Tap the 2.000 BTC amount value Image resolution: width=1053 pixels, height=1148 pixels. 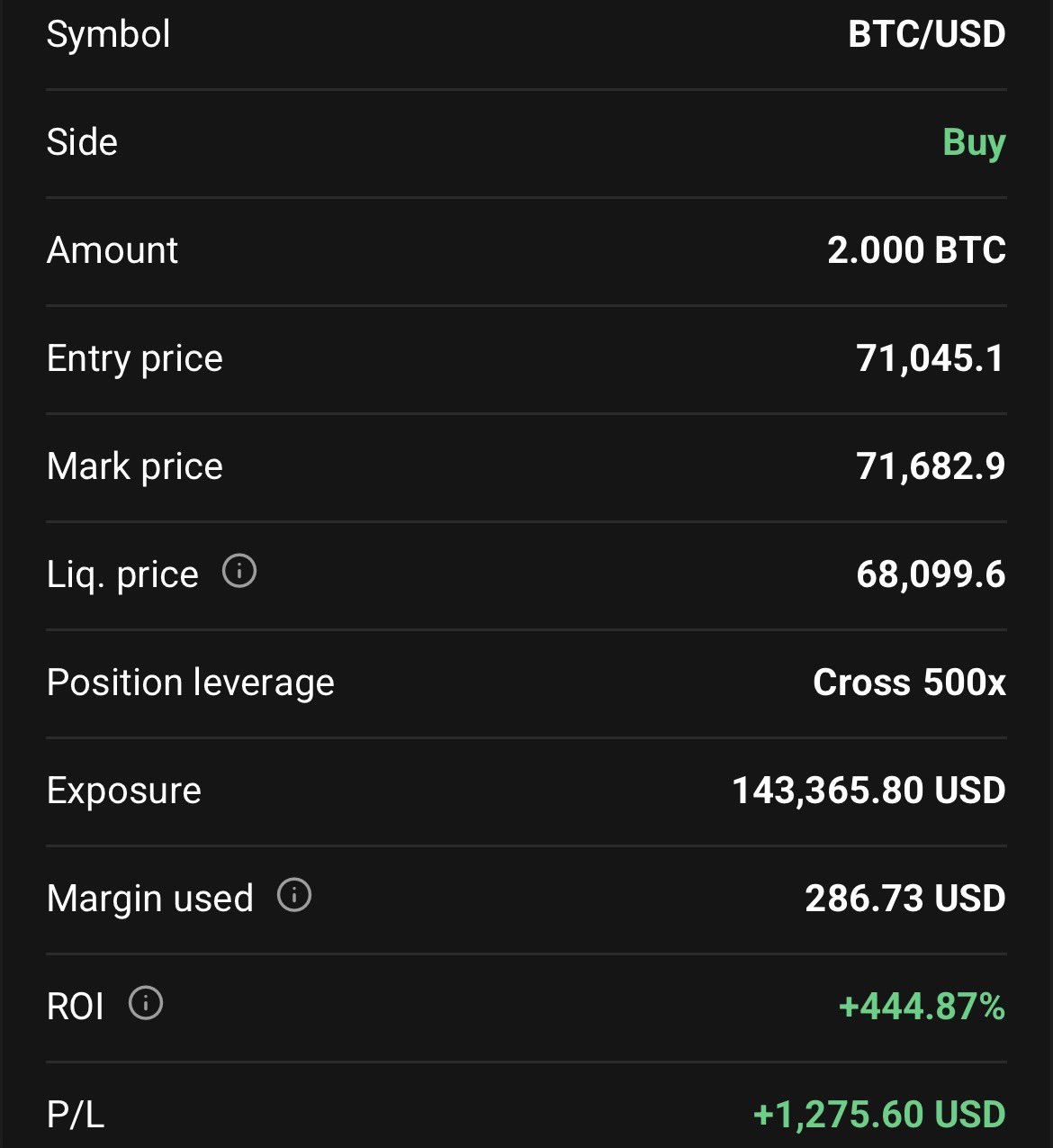(916, 250)
